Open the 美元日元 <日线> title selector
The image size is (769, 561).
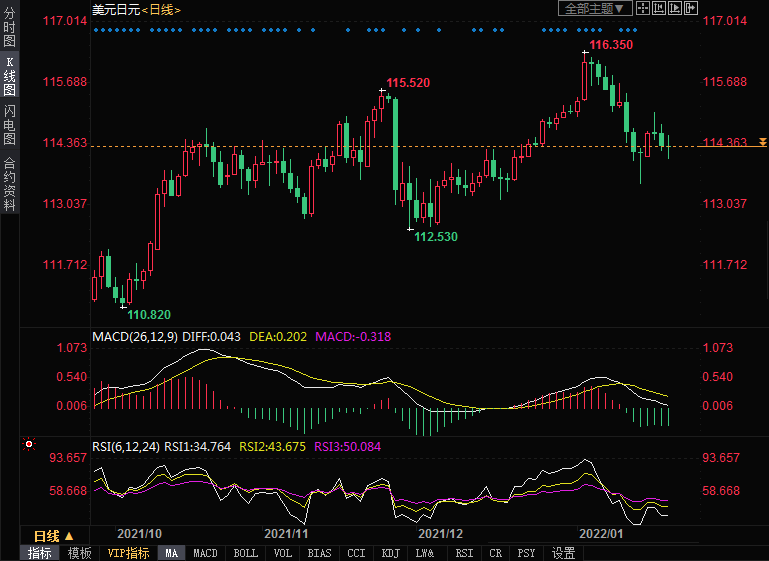click(130, 9)
